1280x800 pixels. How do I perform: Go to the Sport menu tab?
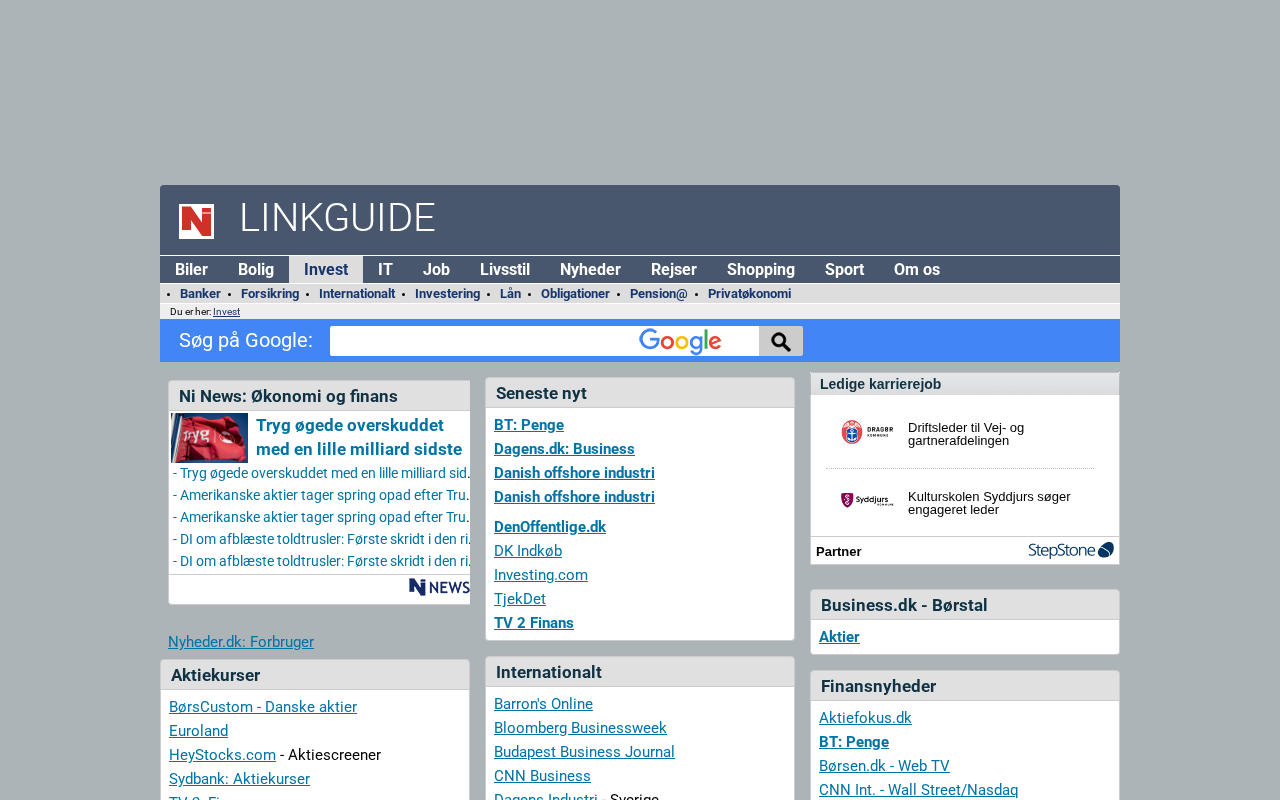pos(844,270)
